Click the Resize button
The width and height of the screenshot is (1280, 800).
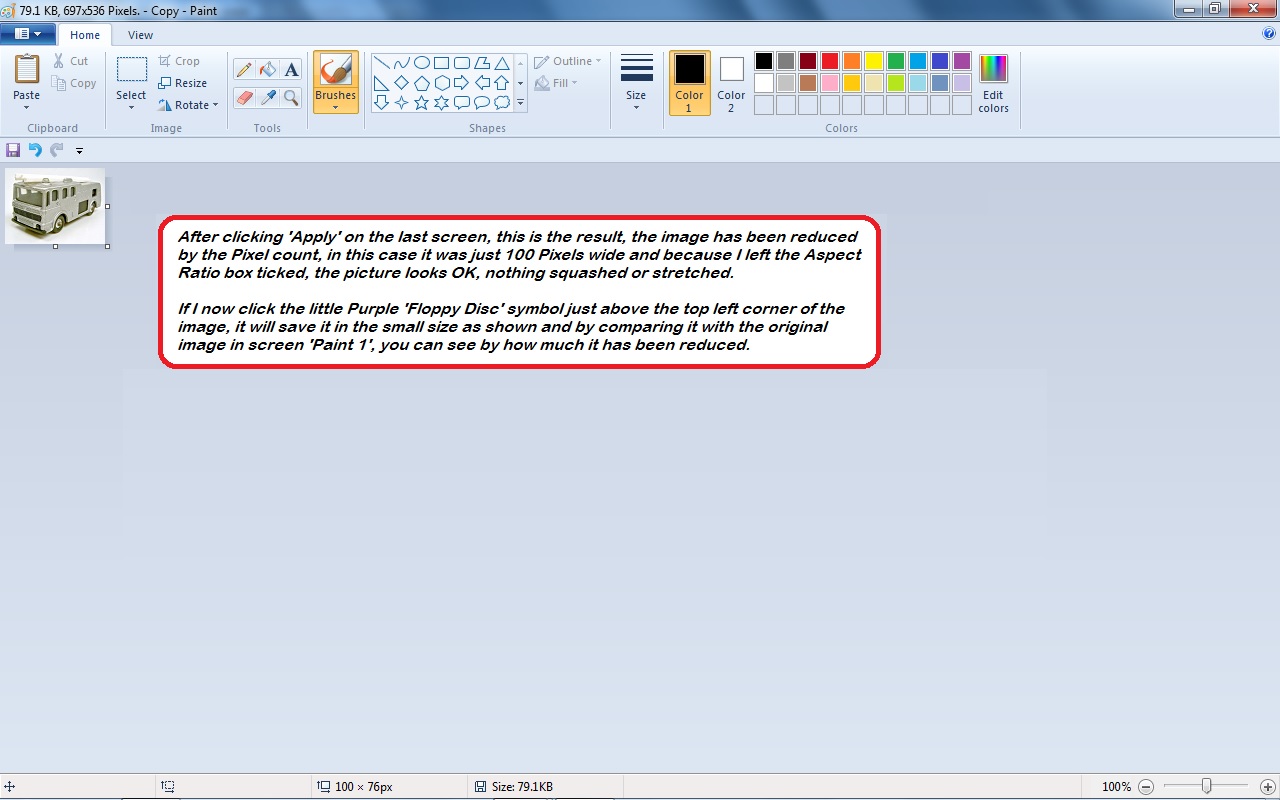tap(183, 83)
